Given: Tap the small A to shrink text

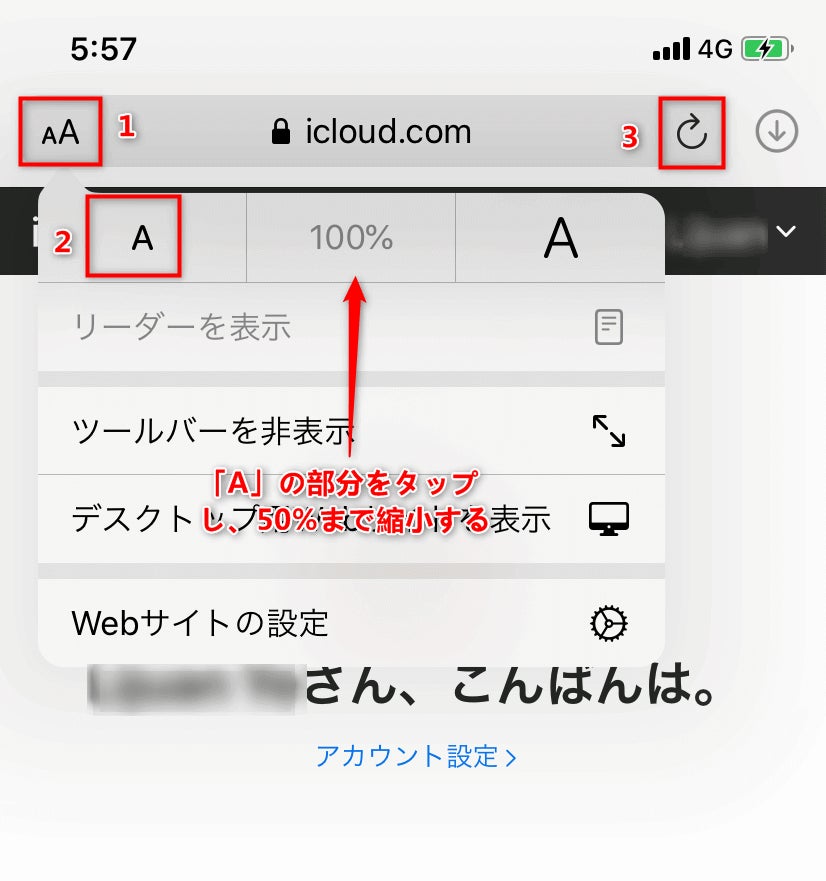Looking at the screenshot, I should tap(142, 238).
